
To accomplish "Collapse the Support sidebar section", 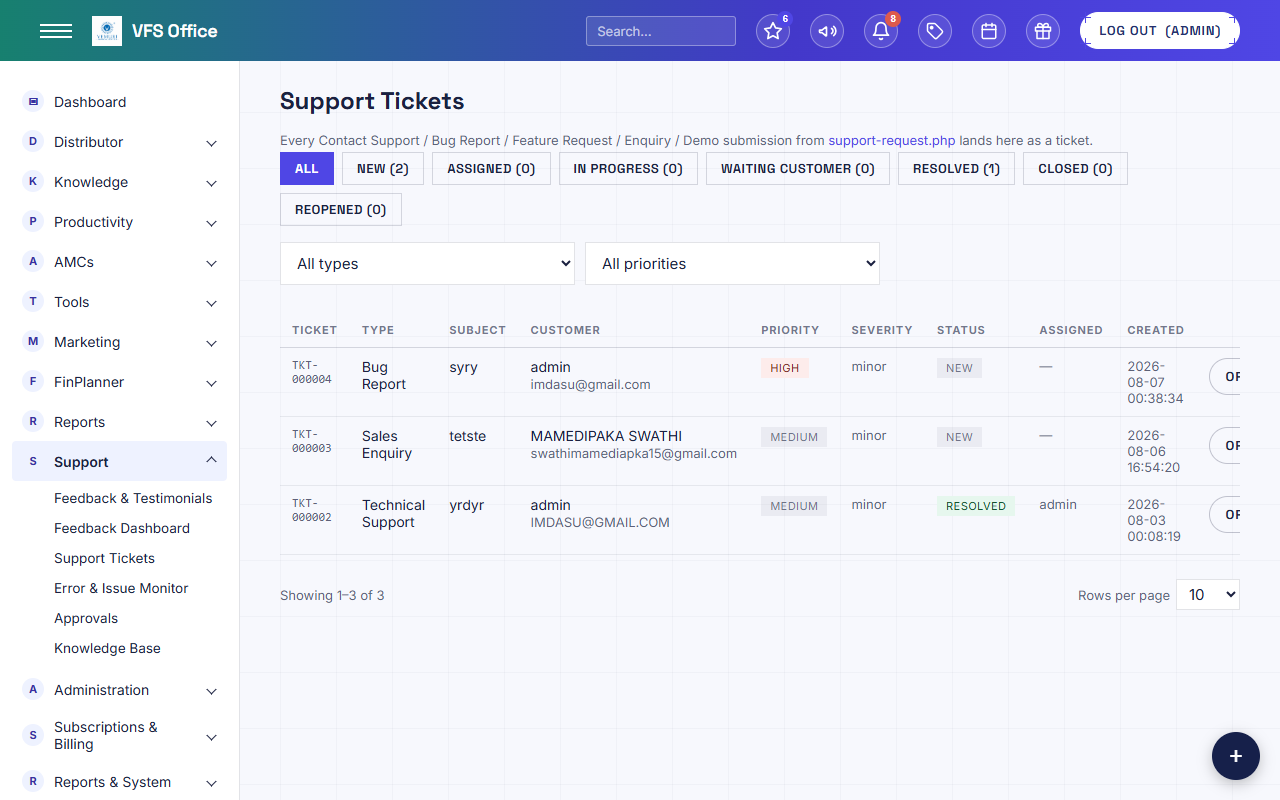I will point(119,461).
